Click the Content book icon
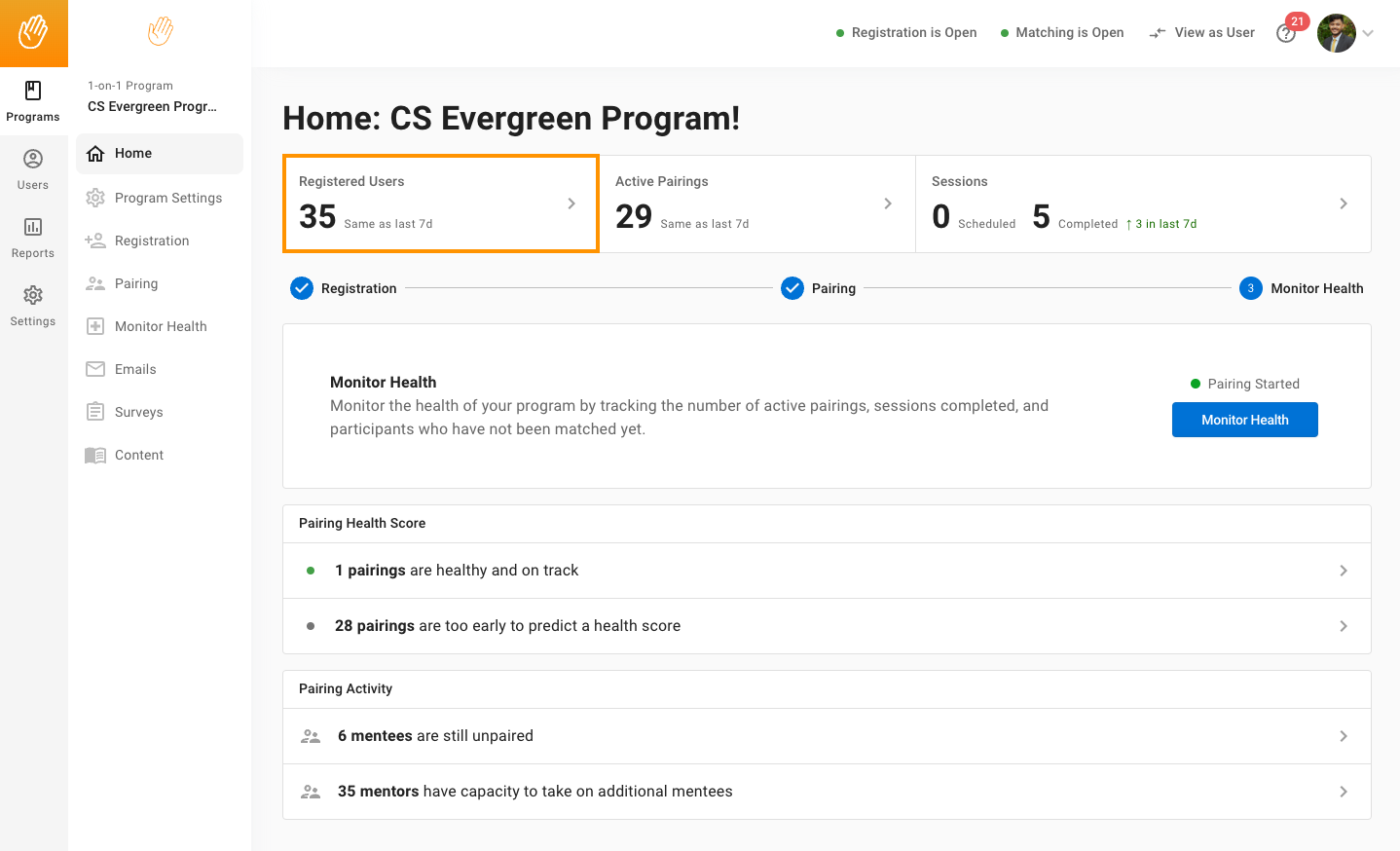1400x851 pixels. (95, 455)
